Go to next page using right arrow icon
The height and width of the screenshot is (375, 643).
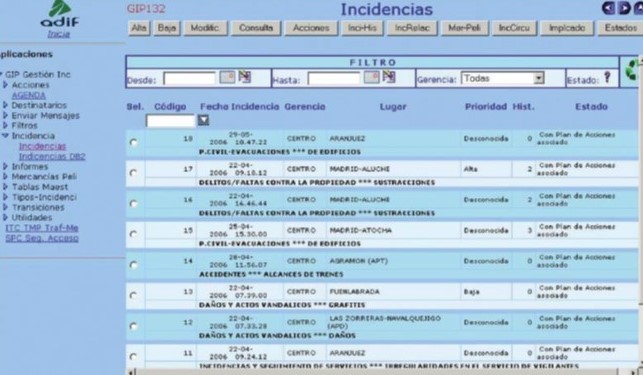click(x=624, y=8)
